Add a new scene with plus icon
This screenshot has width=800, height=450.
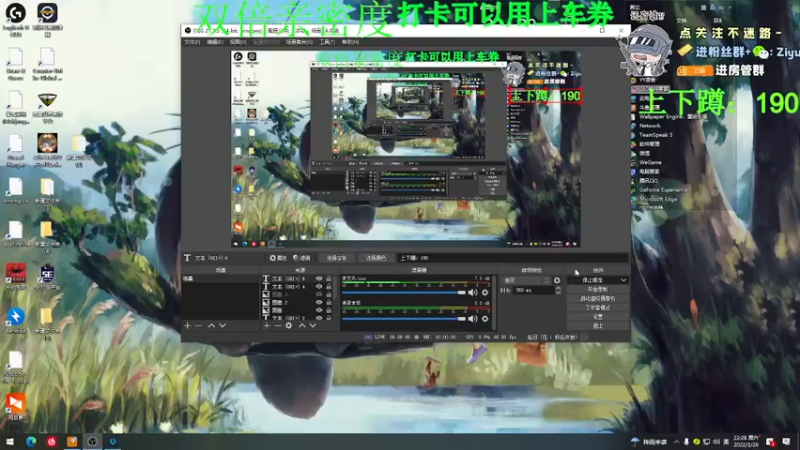[x=187, y=326]
